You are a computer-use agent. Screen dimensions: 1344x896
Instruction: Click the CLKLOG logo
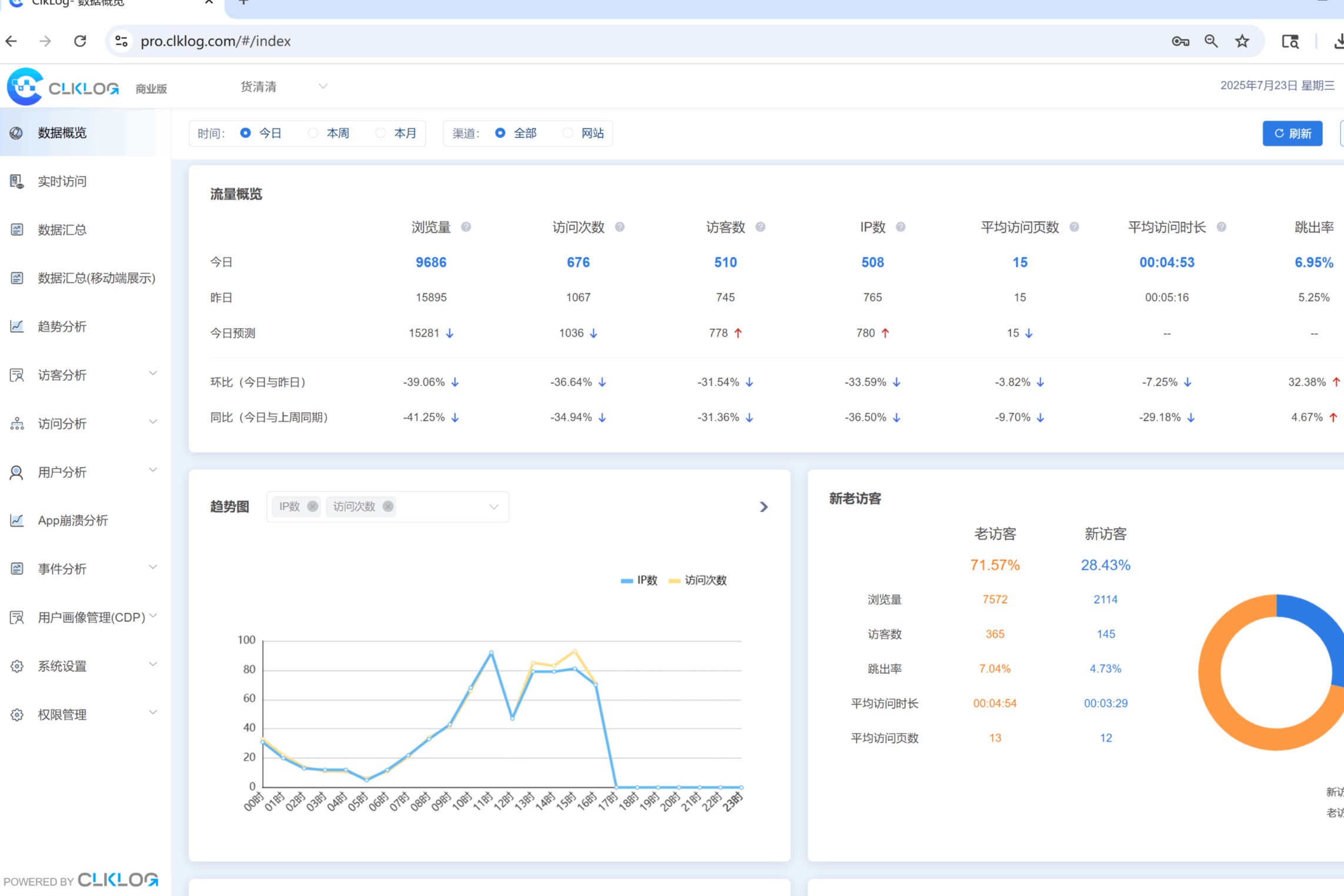tap(63, 87)
